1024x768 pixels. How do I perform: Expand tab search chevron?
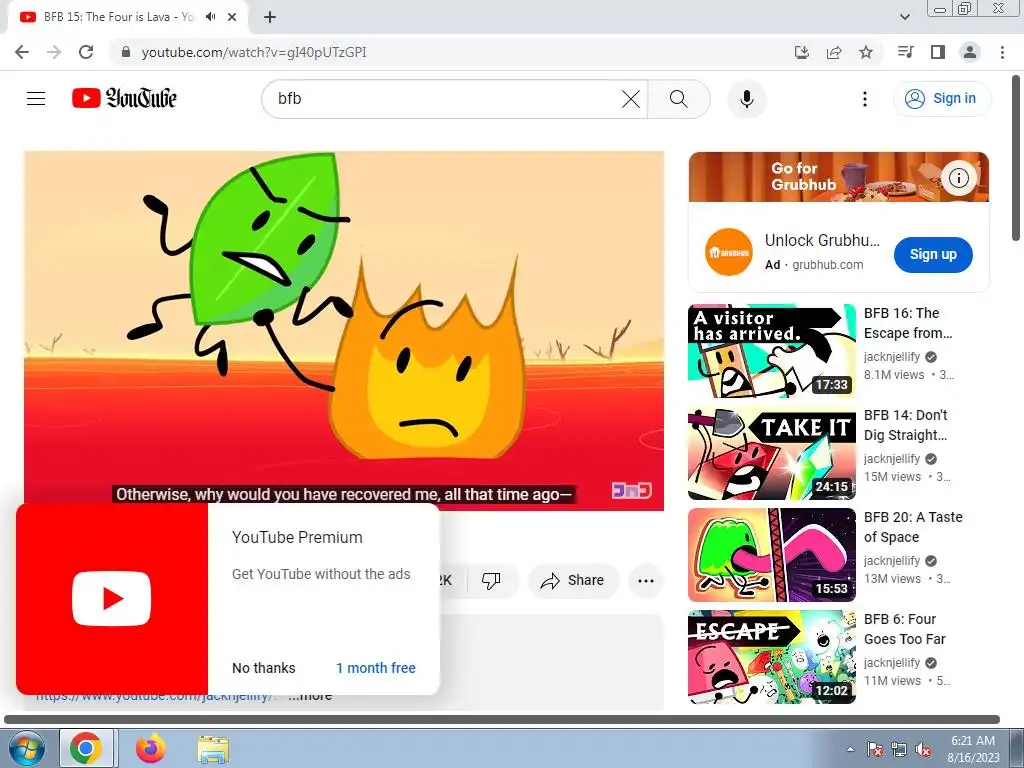[904, 17]
